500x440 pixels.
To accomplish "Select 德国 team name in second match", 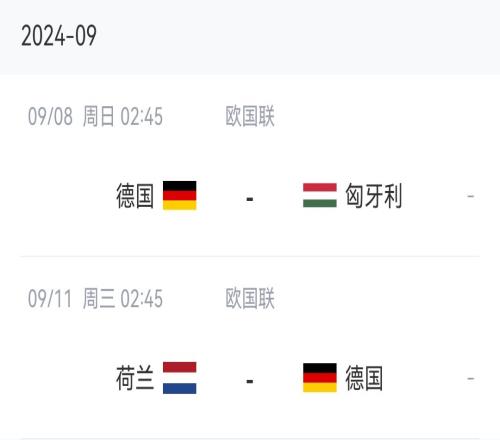I will point(364,378).
